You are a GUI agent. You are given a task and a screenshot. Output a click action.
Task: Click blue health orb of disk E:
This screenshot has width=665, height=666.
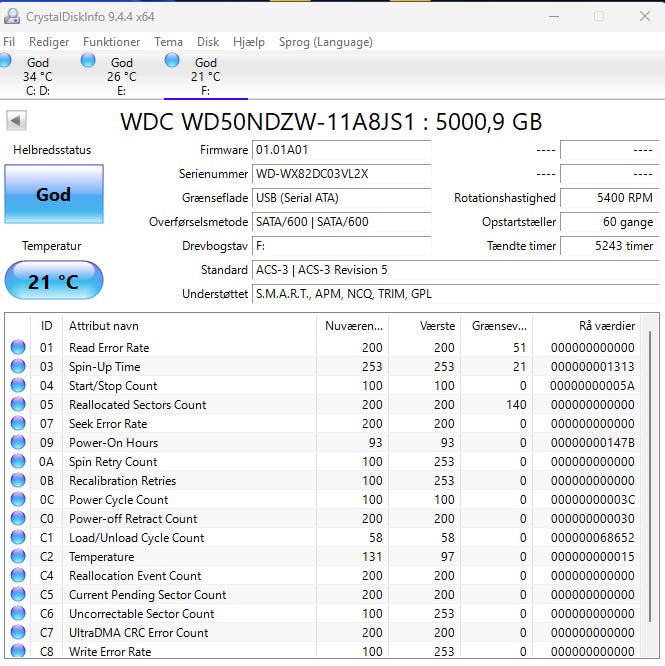88,60
